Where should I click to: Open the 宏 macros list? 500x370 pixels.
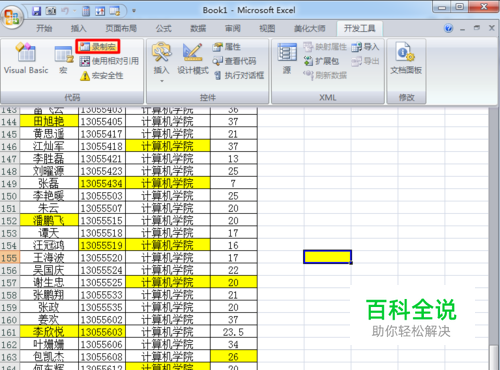point(63,59)
